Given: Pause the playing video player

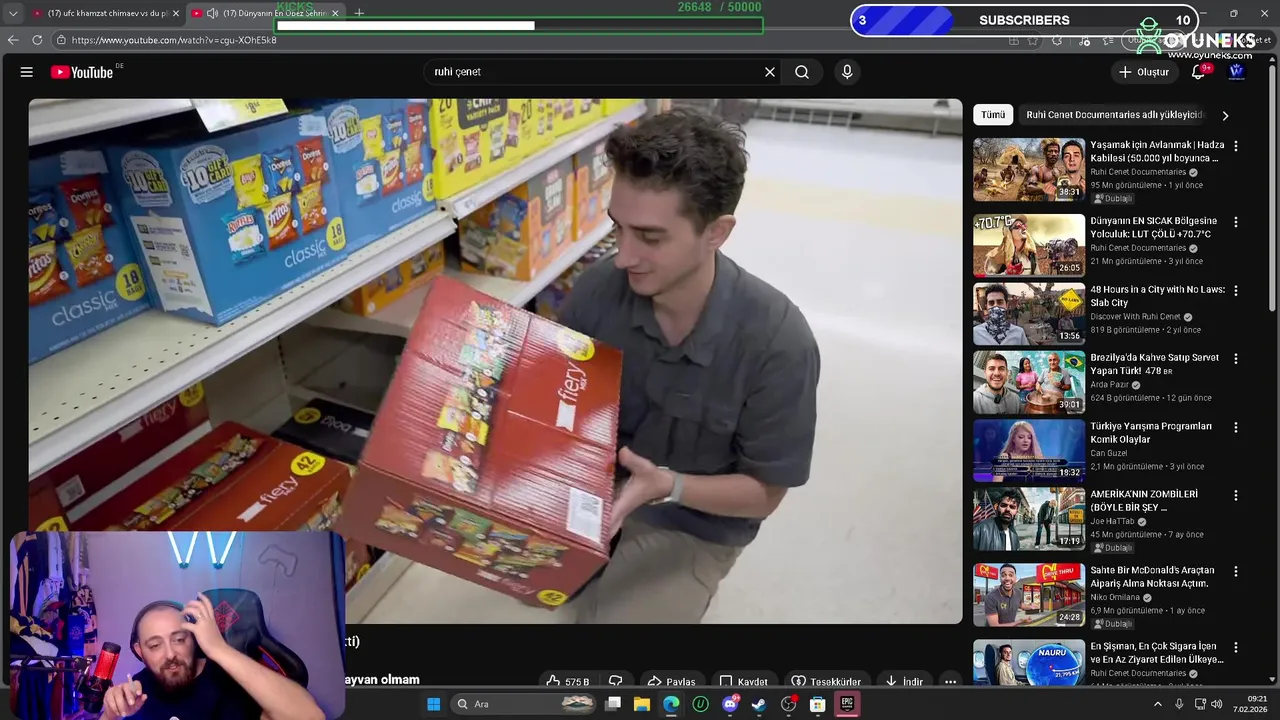Looking at the screenshot, I should point(495,361).
